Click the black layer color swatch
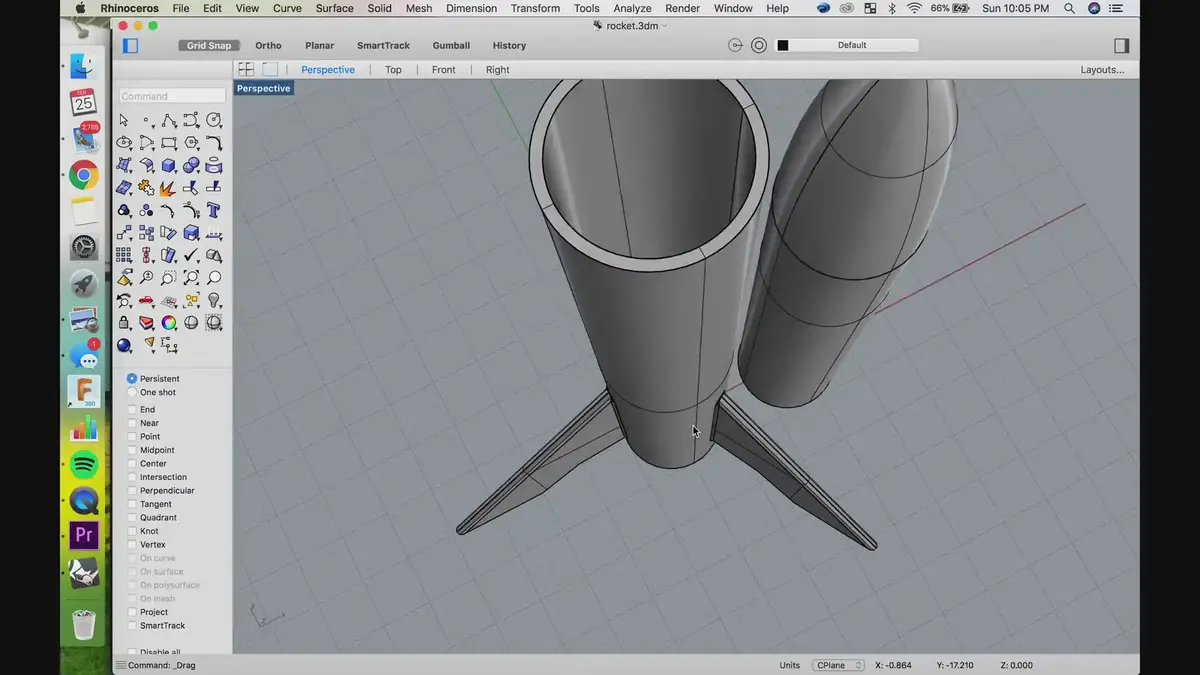Screen dimensions: 1200x675 pyautogui.click(x=783, y=45)
